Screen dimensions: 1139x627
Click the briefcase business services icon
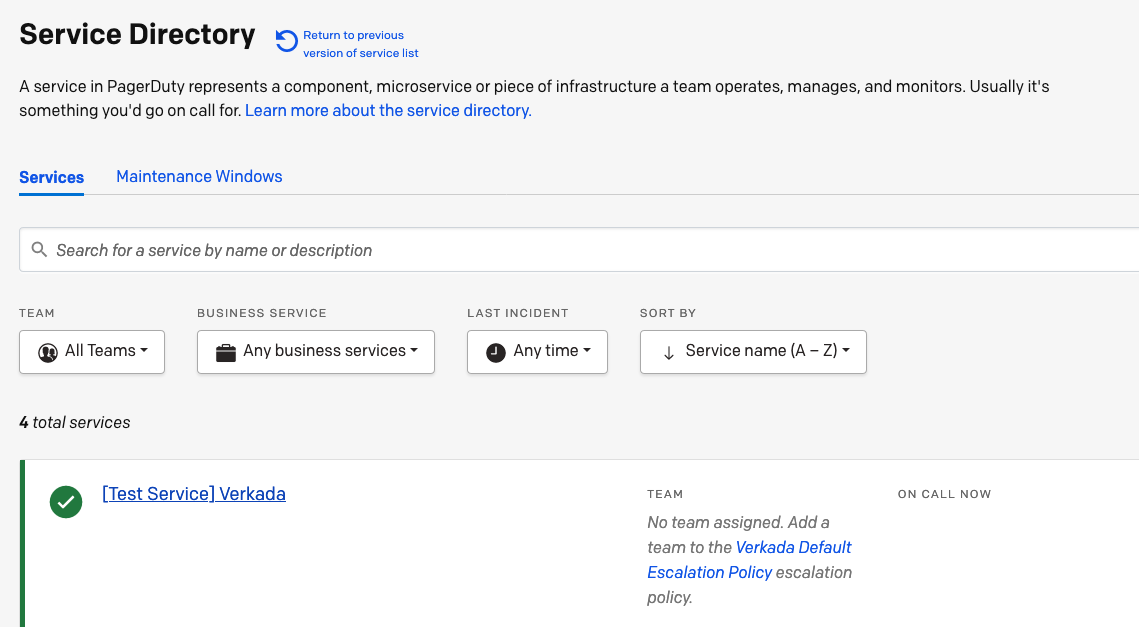pyautogui.click(x=226, y=352)
